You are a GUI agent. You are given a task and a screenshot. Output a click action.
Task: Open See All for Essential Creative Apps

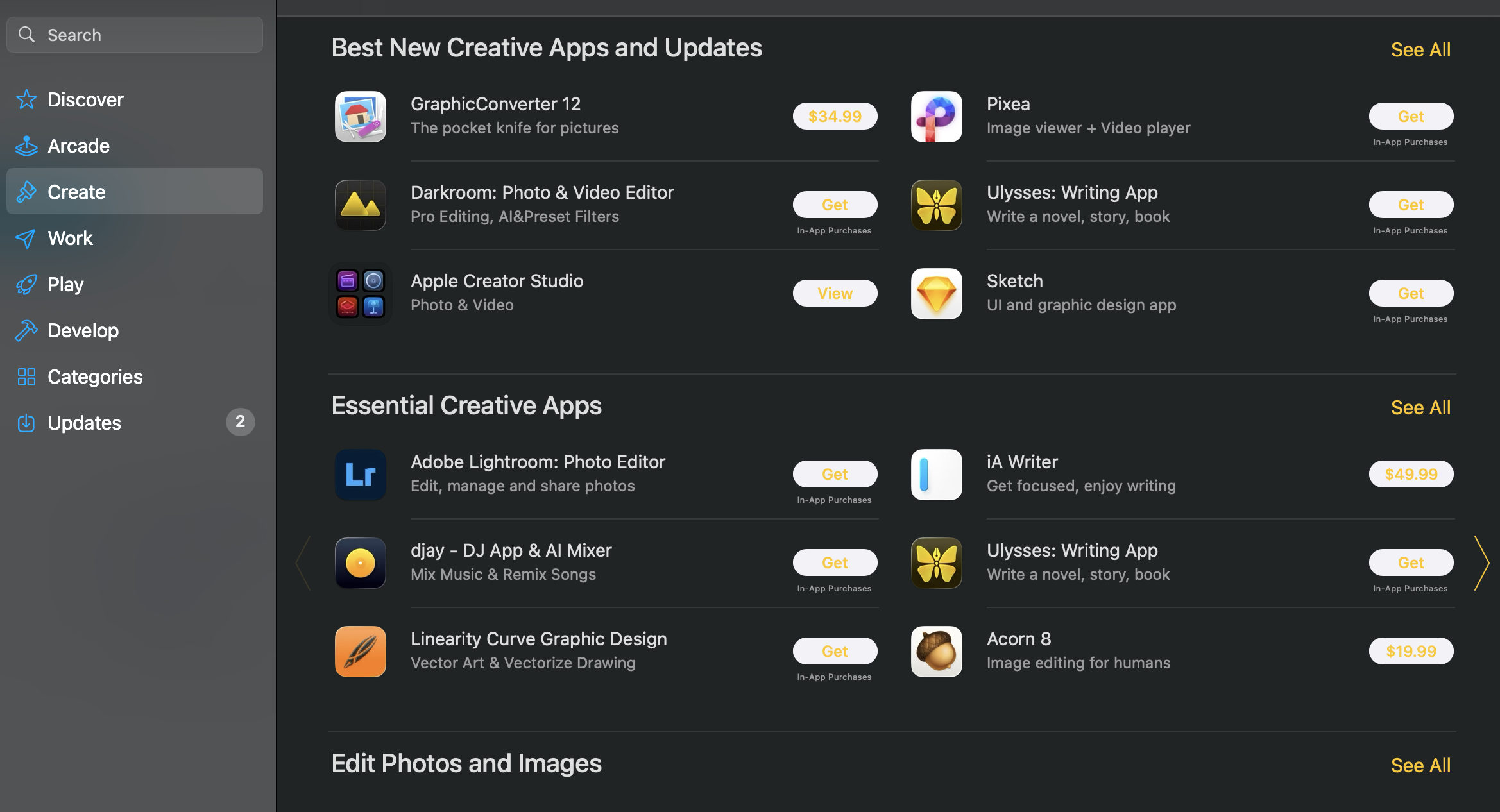[1420, 407]
